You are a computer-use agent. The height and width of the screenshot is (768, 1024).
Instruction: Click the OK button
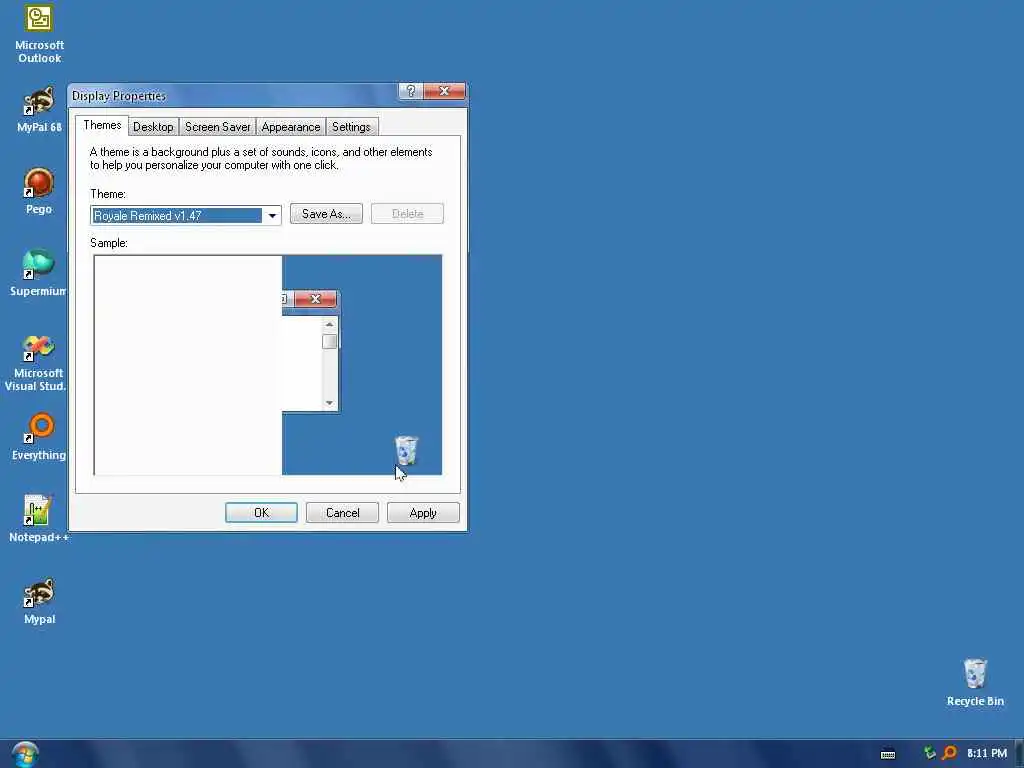pos(261,513)
